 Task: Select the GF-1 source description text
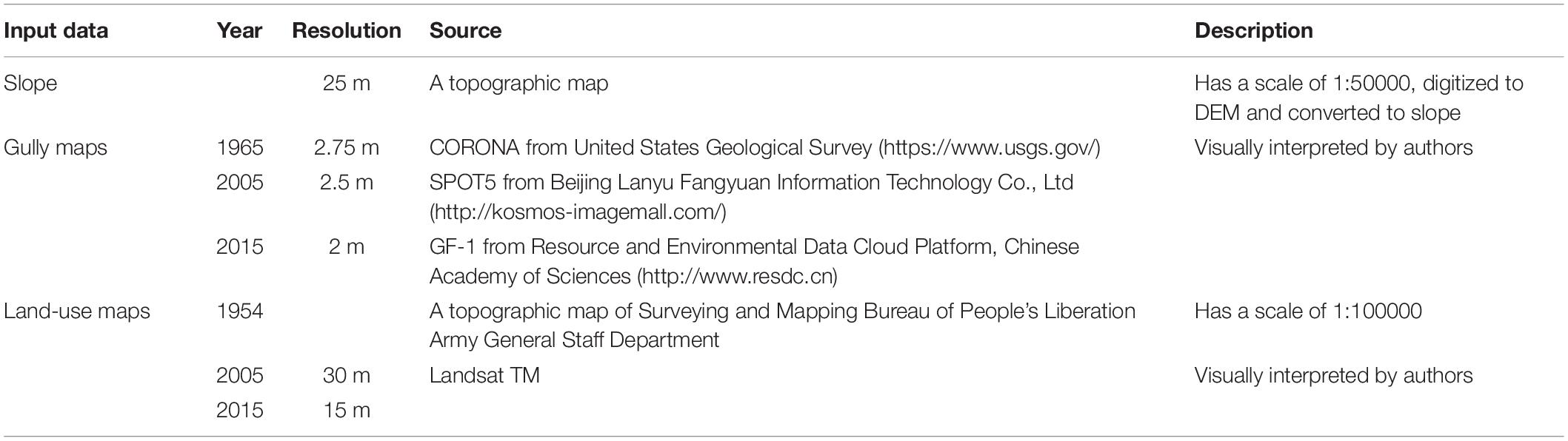click(x=754, y=261)
